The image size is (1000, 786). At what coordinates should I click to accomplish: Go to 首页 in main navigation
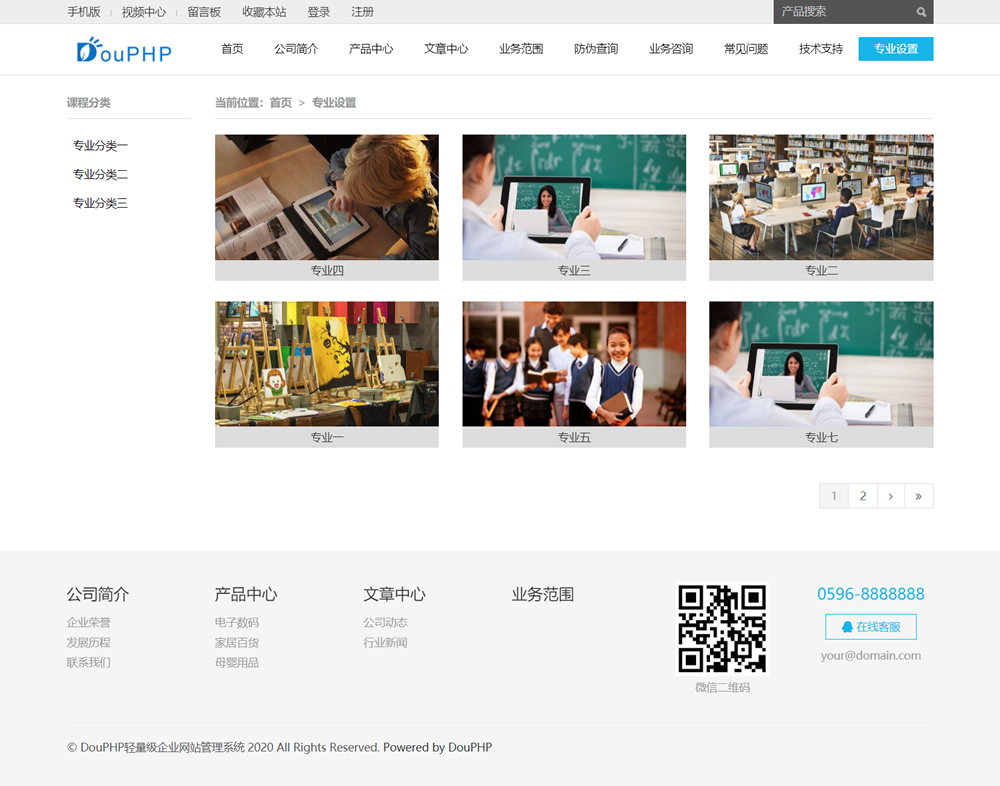pyautogui.click(x=232, y=48)
